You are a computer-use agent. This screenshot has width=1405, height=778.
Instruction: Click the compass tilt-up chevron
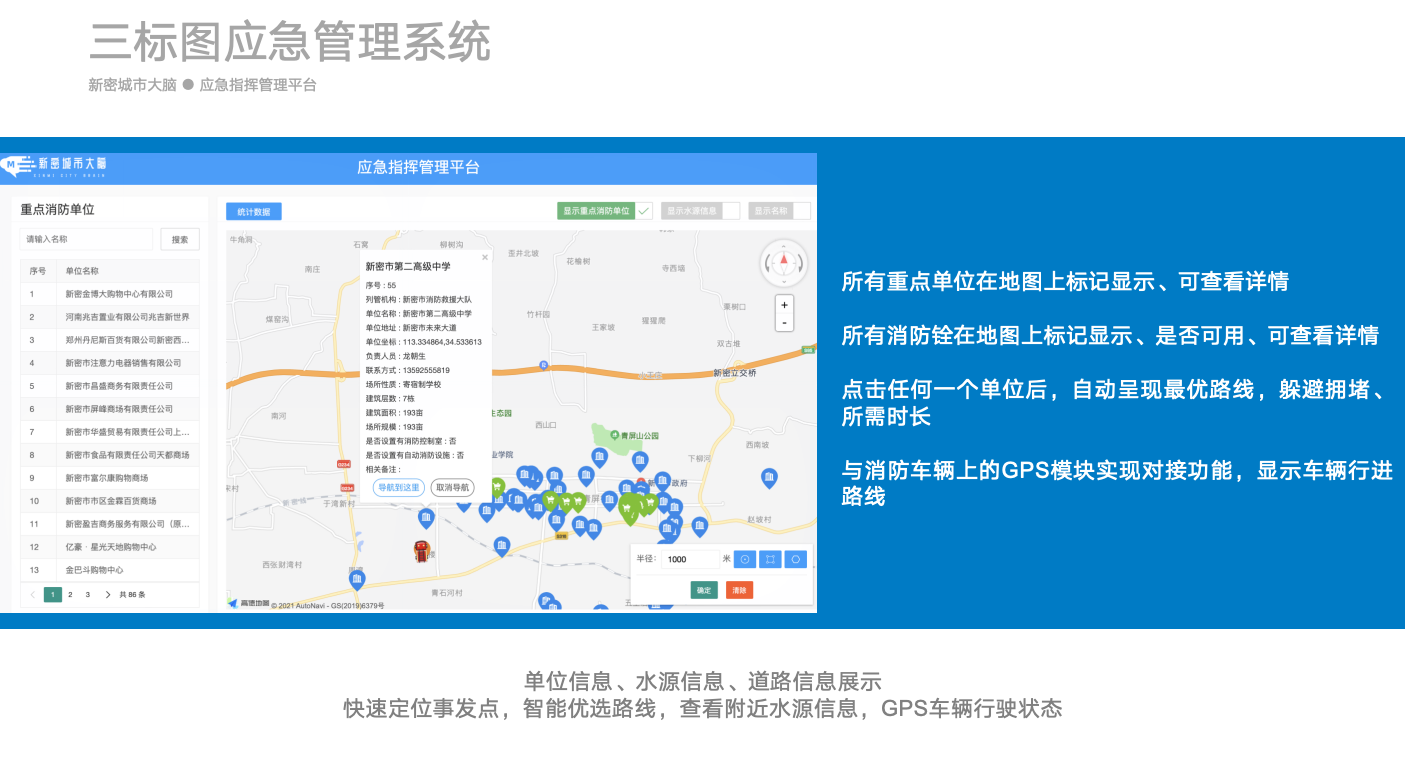[784, 246]
